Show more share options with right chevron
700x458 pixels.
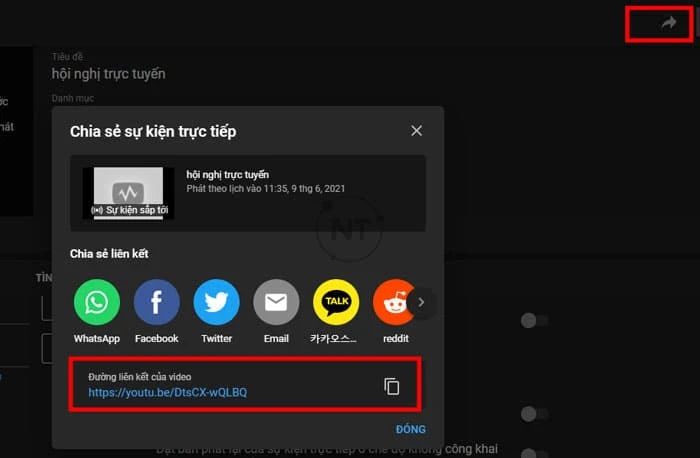pos(421,302)
